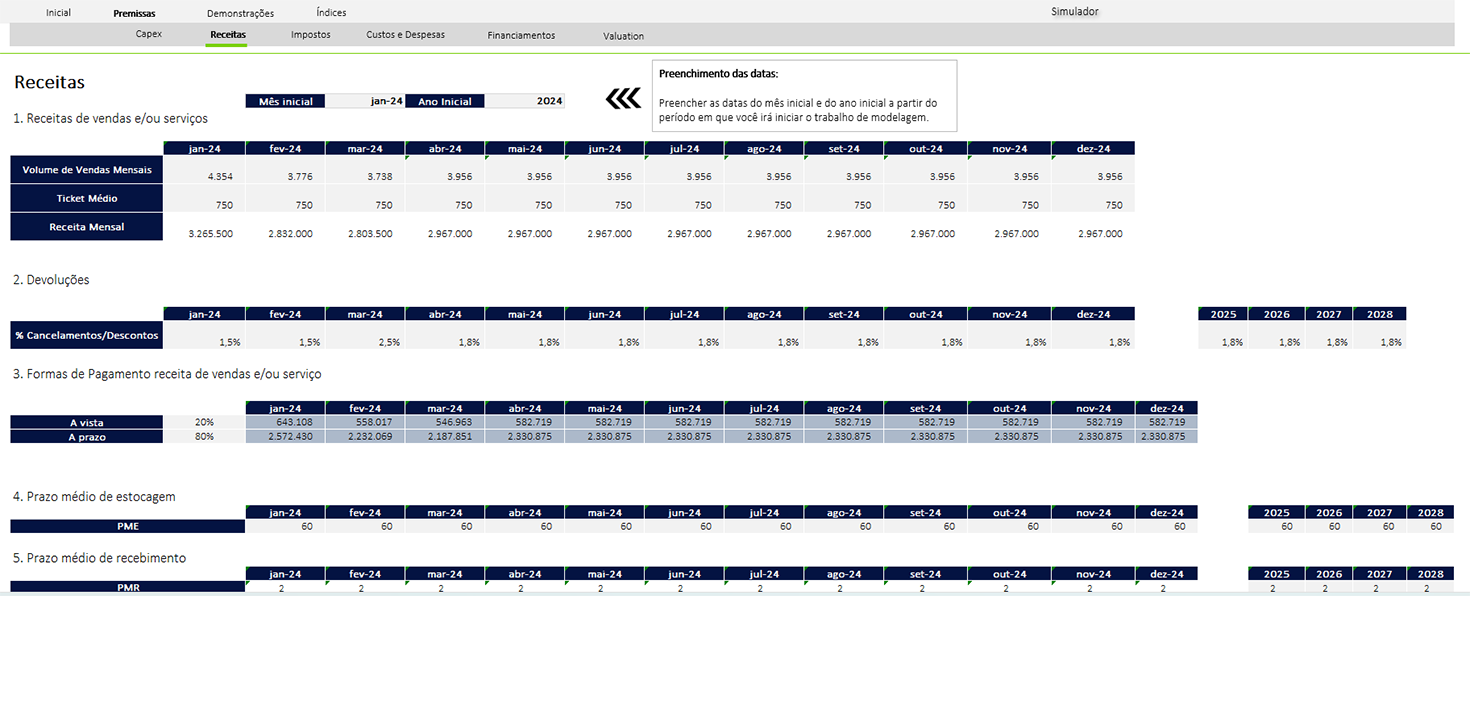Select the Capex sub-tab
This screenshot has width=1470, height=703.
(x=148, y=34)
